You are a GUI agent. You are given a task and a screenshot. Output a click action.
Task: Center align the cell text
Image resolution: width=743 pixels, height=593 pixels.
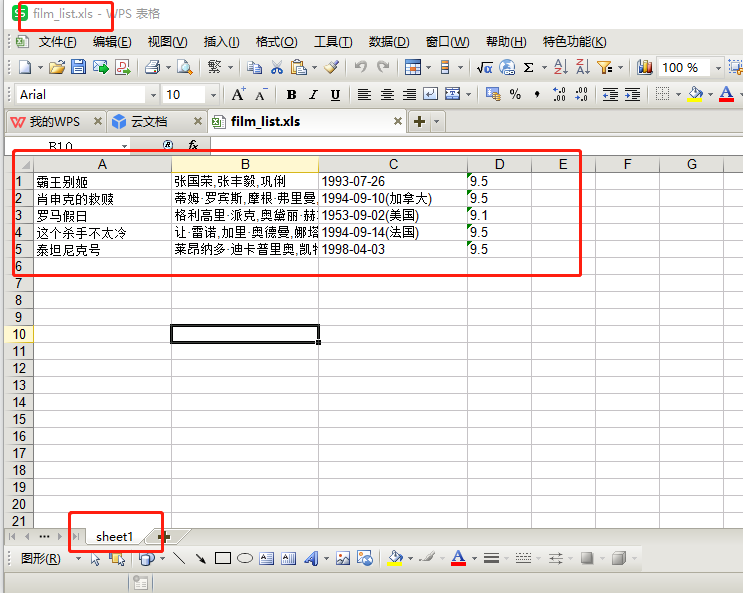(387, 94)
